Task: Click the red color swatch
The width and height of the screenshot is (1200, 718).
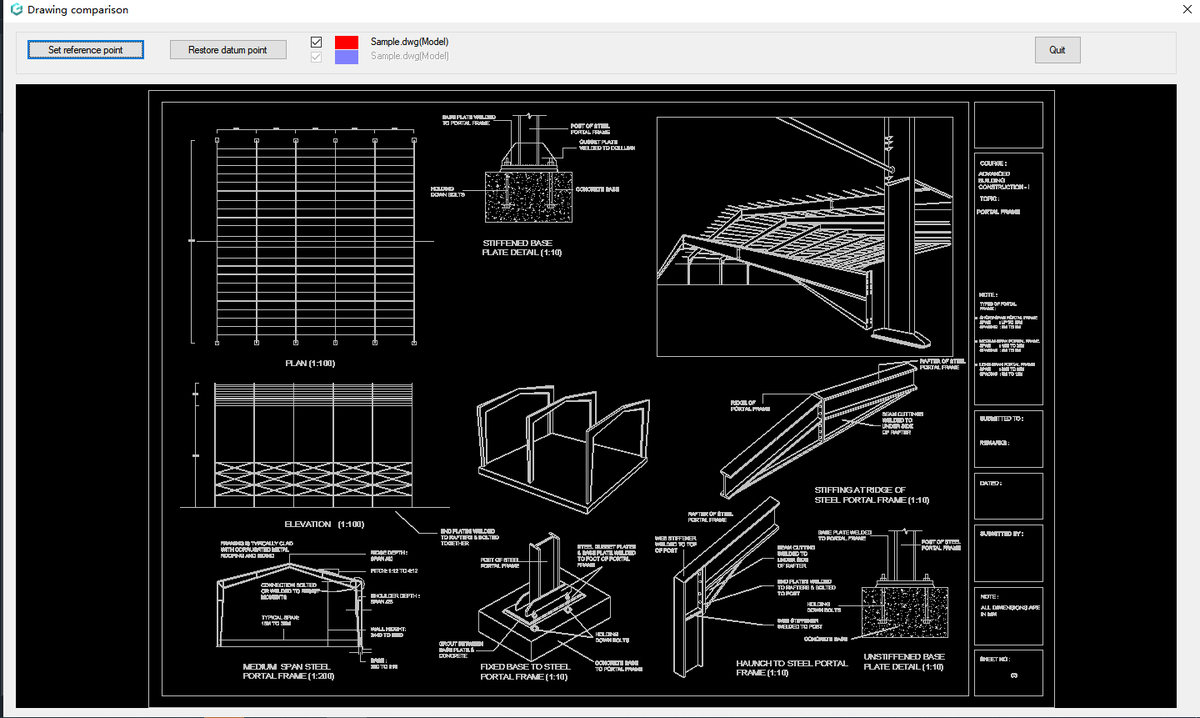Action: pyautogui.click(x=347, y=42)
